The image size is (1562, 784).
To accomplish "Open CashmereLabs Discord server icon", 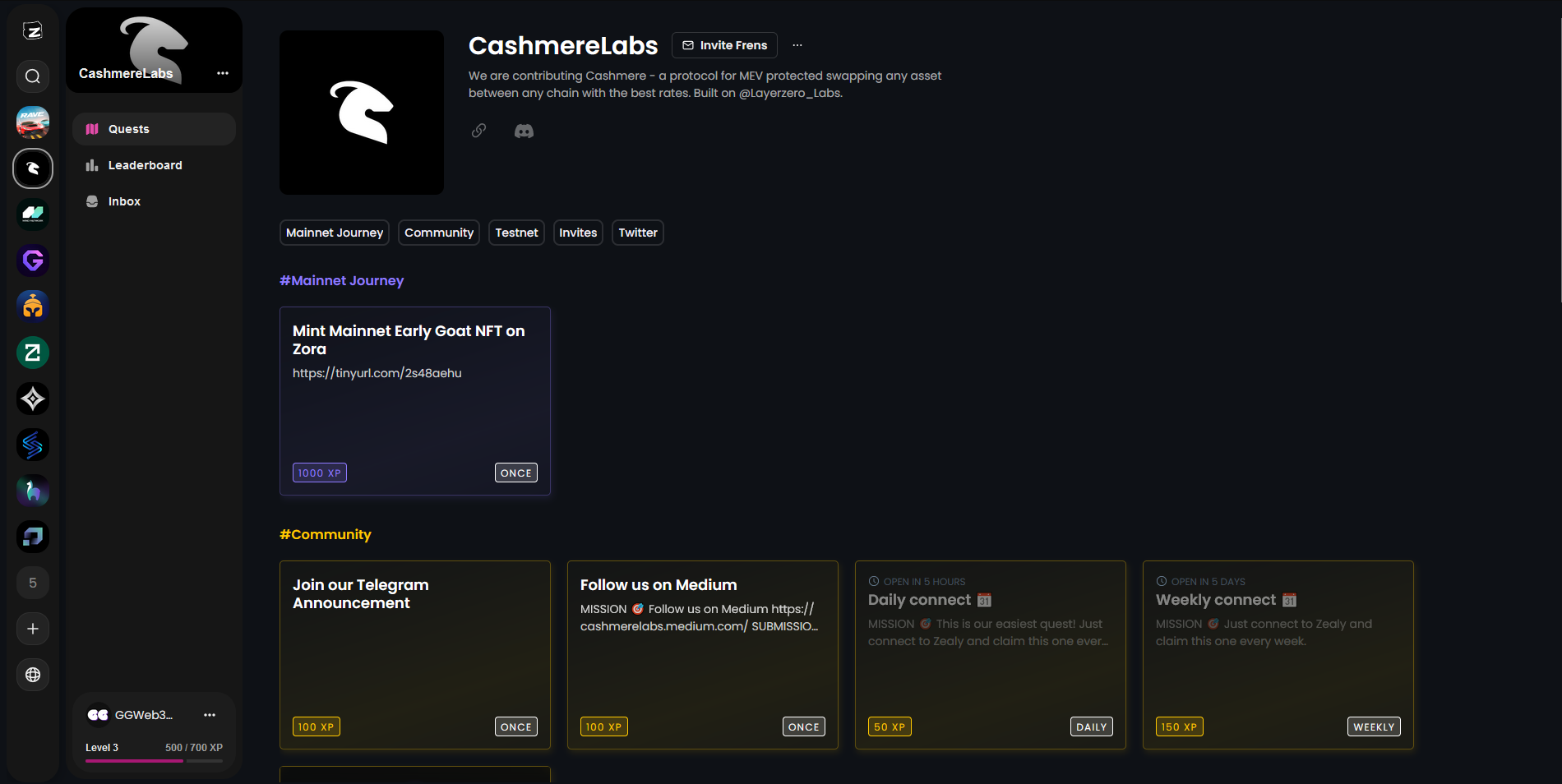I will (x=524, y=131).
